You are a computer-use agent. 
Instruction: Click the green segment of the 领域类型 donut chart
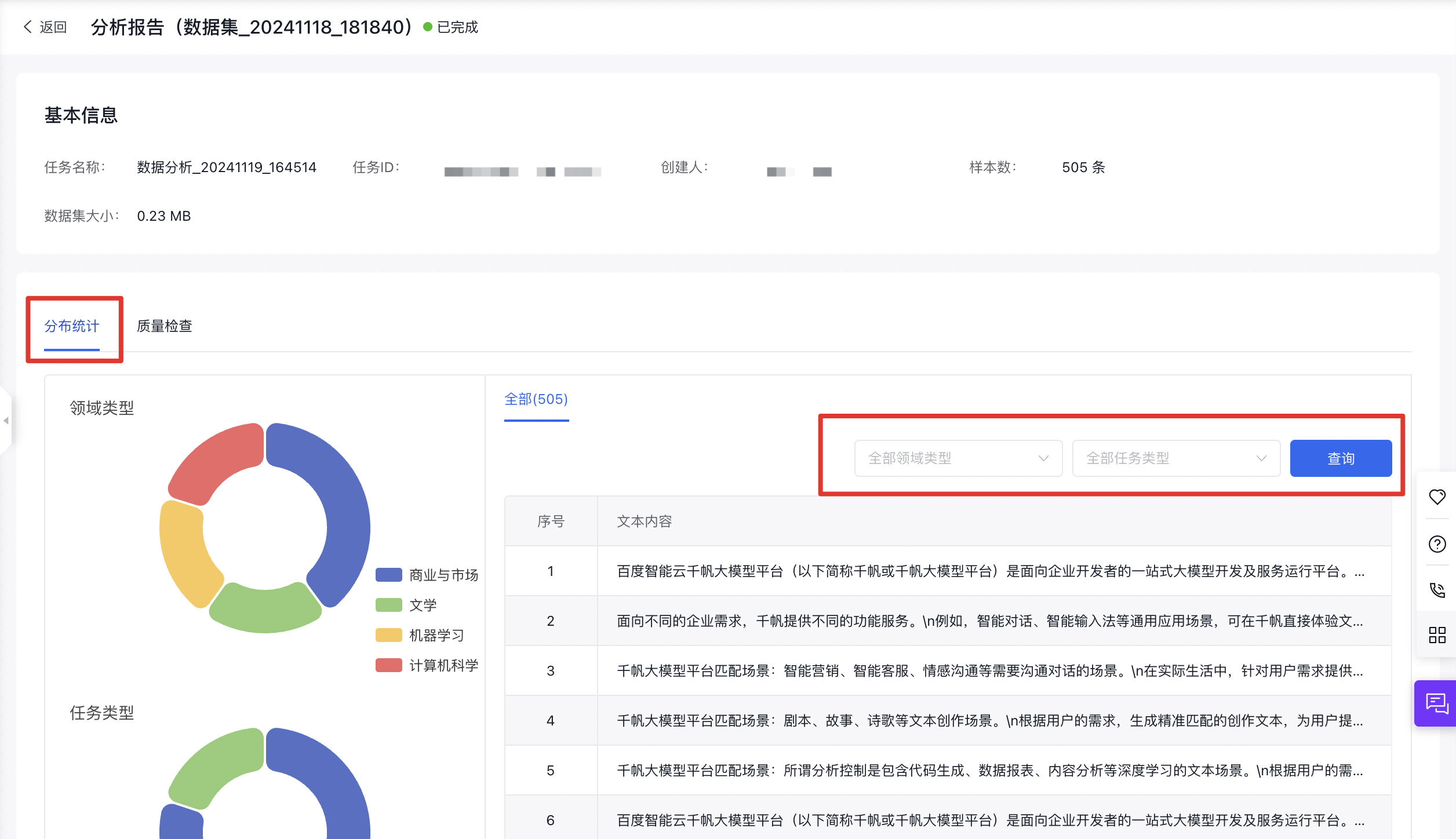[265, 610]
